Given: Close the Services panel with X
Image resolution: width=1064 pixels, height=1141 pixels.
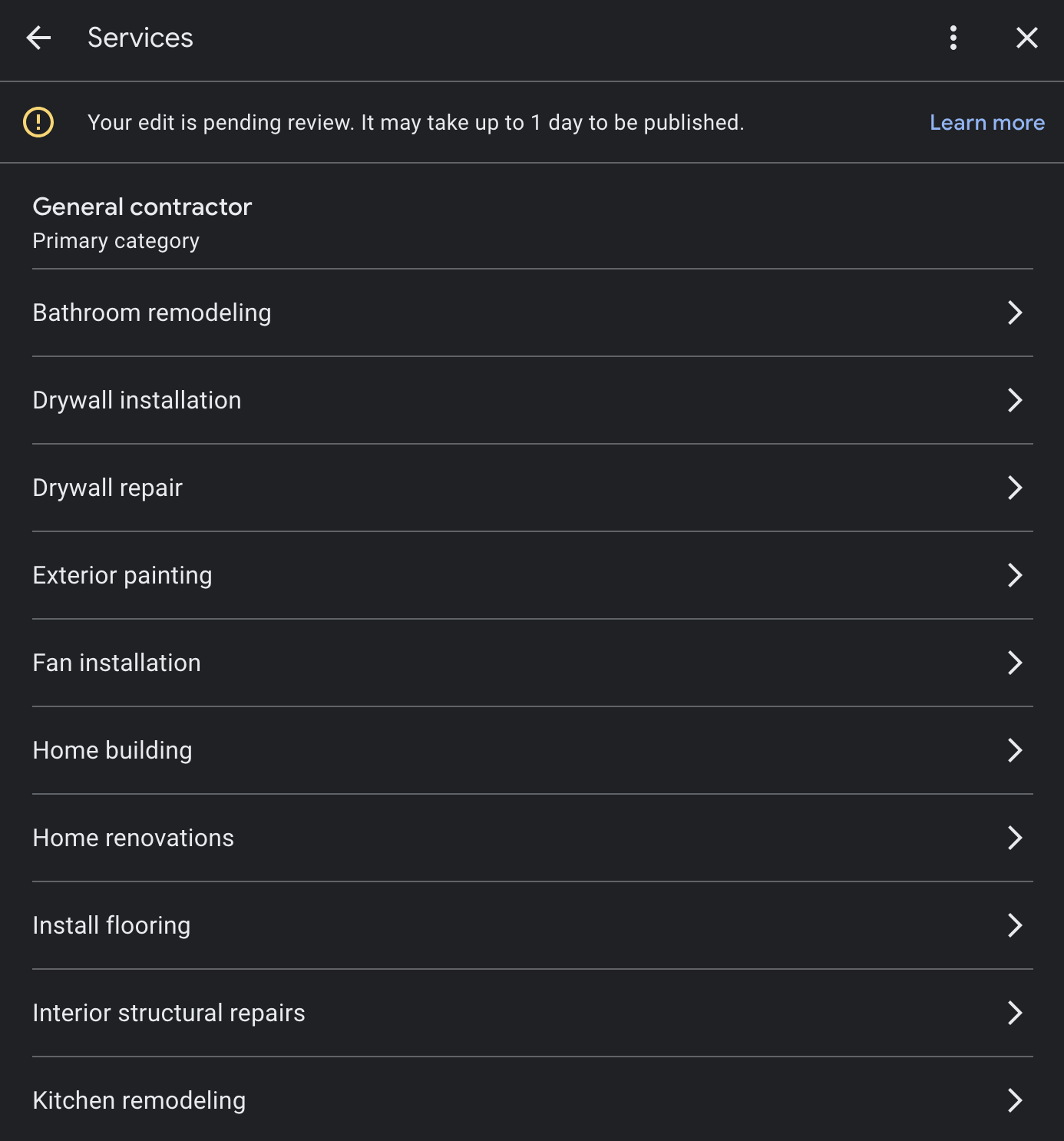Looking at the screenshot, I should [1026, 38].
